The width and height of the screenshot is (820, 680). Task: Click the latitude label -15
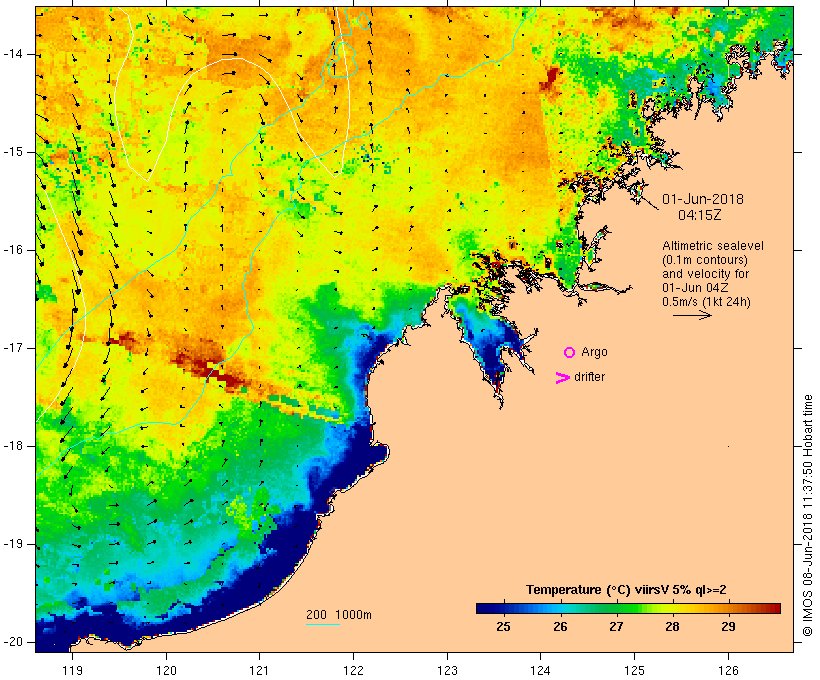coord(13,152)
